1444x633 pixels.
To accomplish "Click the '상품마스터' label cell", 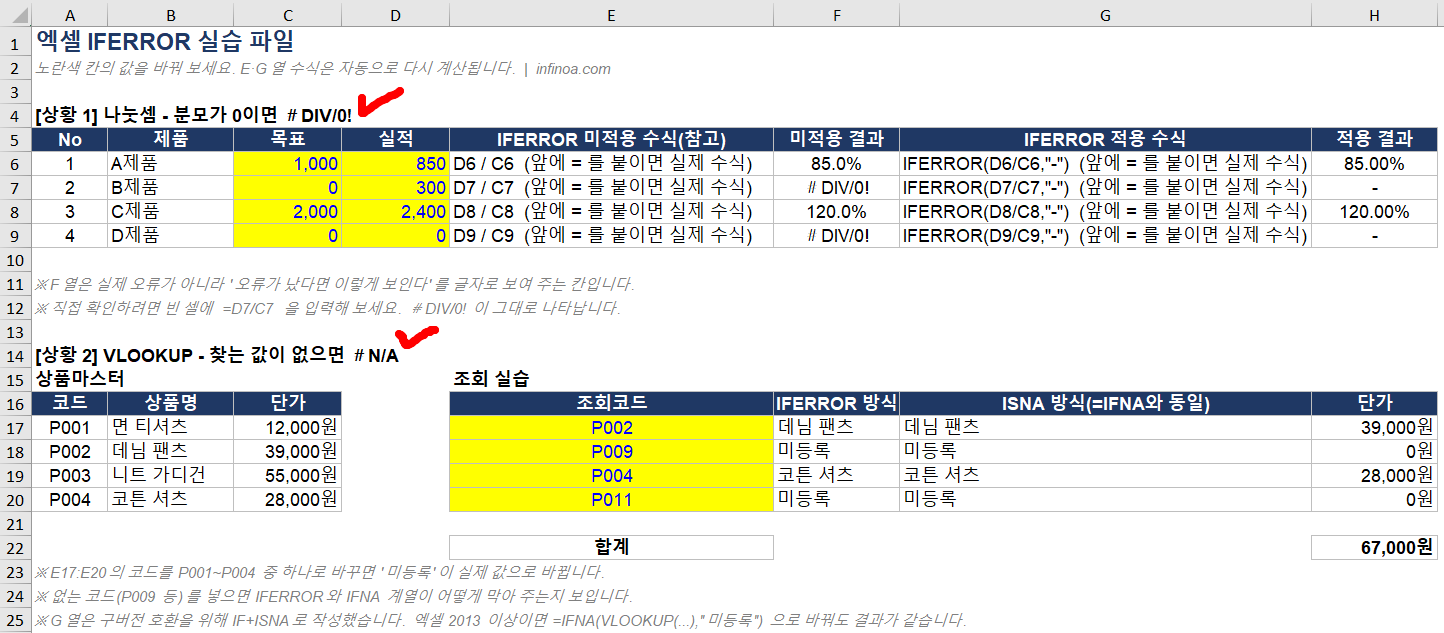I will [x=80, y=379].
